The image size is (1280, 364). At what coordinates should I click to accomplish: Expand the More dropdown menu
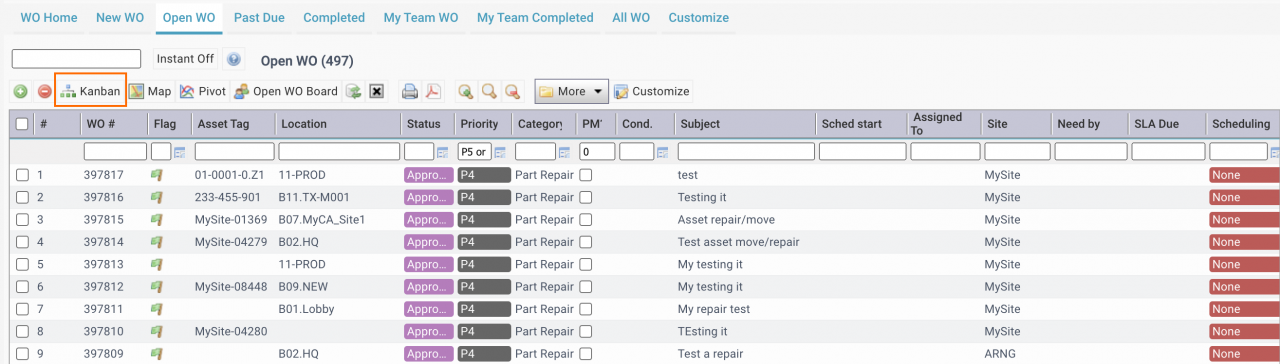pos(571,91)
